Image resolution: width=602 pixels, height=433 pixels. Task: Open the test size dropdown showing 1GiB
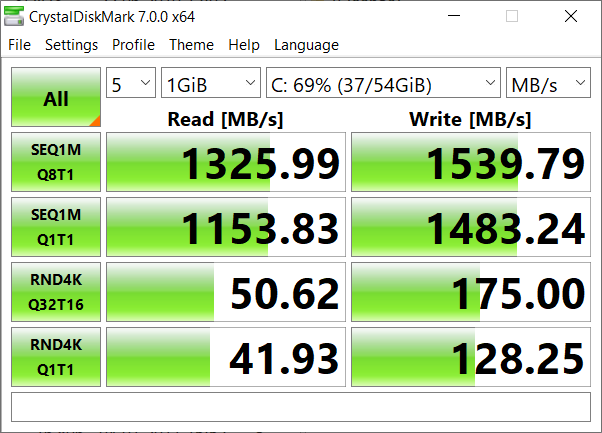[211, 83]
